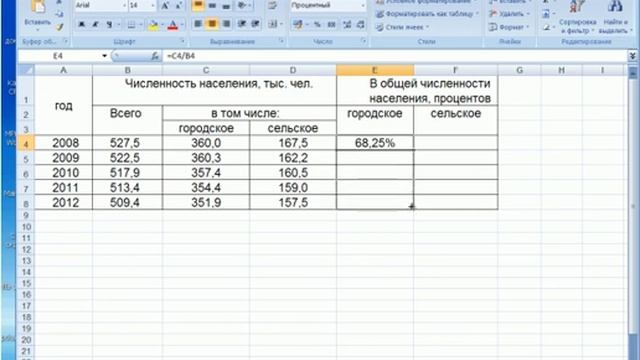Select column G header
Viewport: 640px width, 360px height.
coord(519,70)
